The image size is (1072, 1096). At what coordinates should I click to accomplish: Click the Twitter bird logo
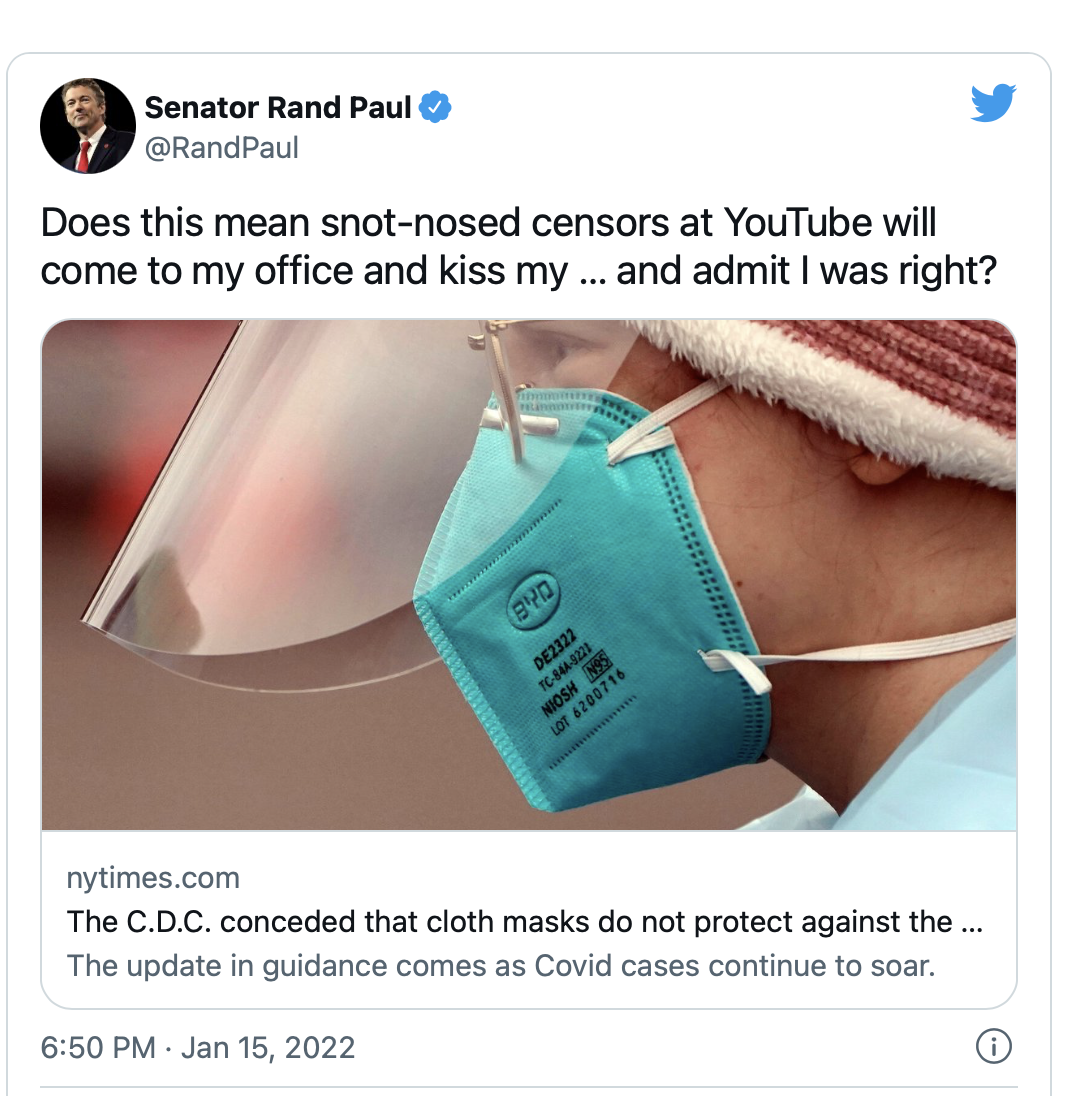(993, 103)
